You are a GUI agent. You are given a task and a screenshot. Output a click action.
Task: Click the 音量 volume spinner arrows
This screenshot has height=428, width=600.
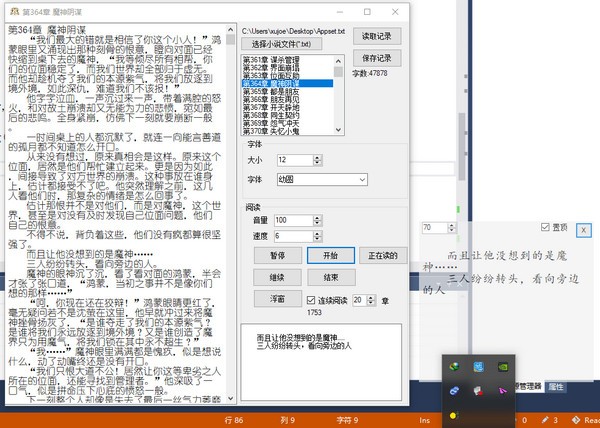pos(318,219)
